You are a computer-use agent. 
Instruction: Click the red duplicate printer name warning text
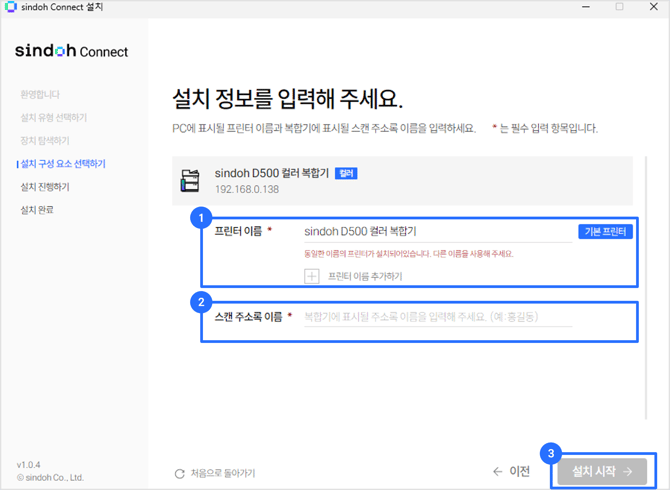(x=409, y=254)
